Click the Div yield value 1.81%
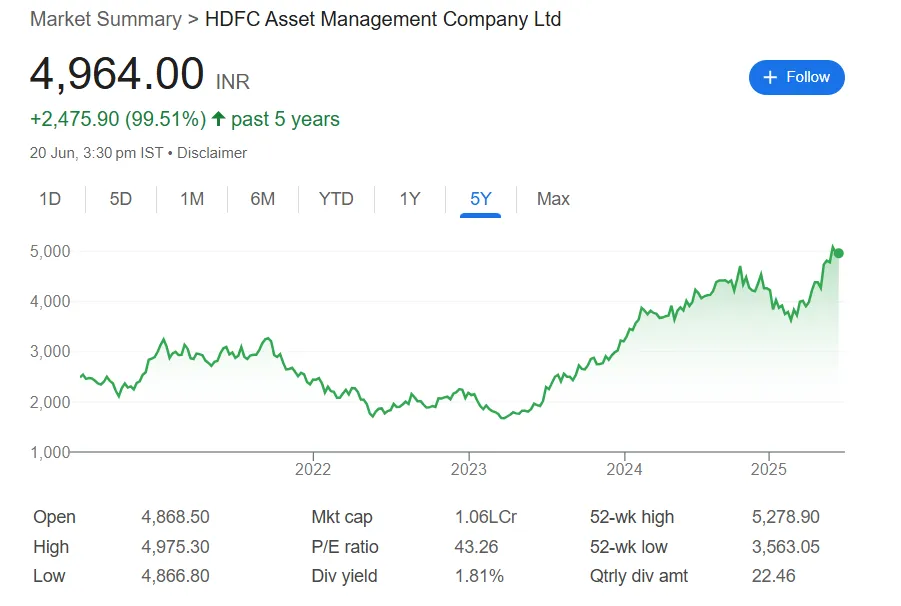This screenshot has width=901, height=606. [x=479, y=576]
